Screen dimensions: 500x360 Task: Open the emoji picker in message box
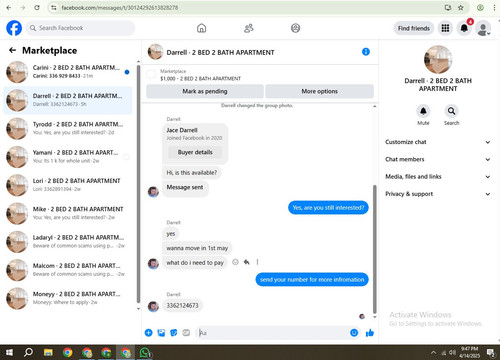pos(354,333)
